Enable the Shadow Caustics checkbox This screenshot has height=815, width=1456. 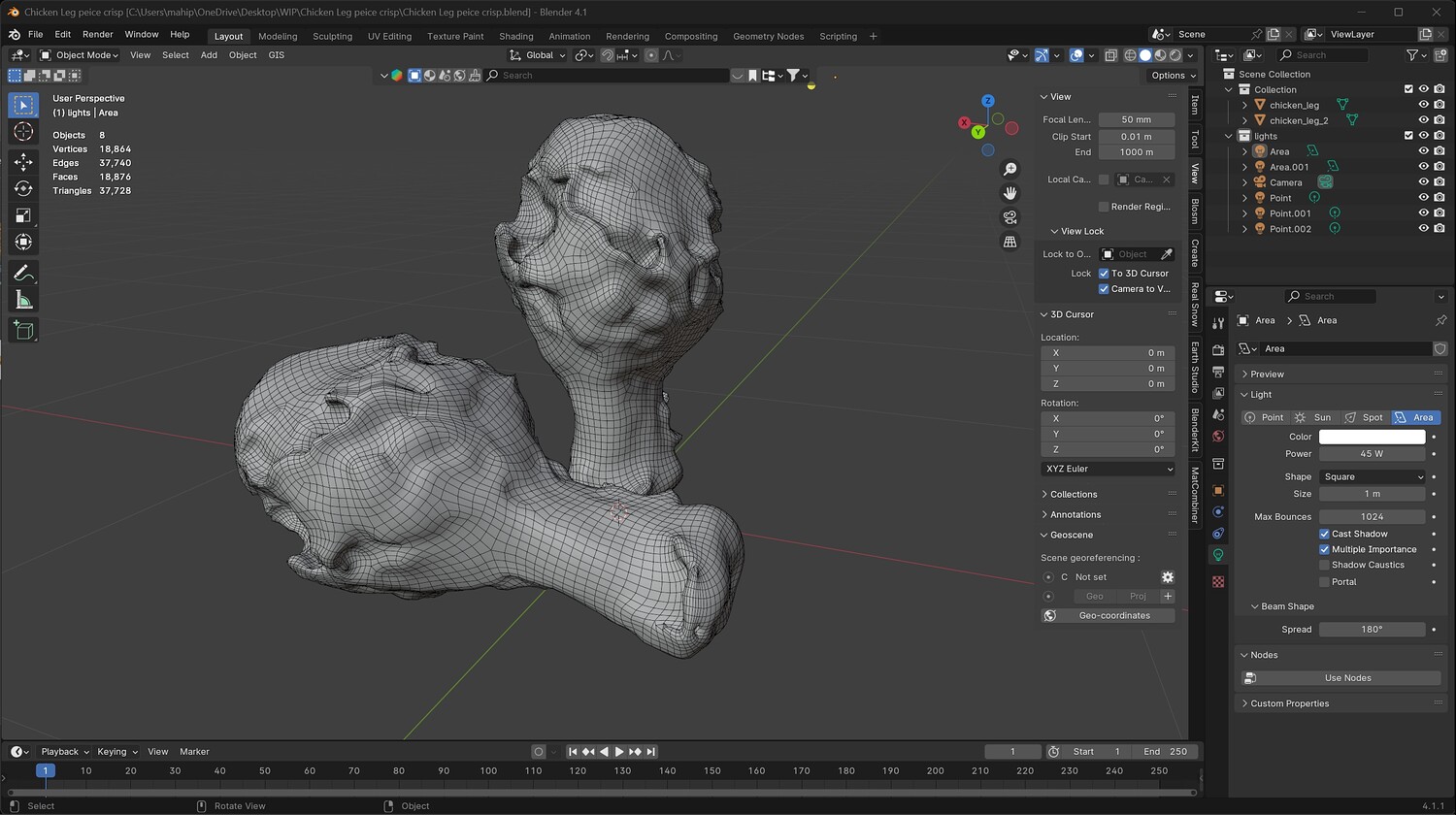[1324, 565]
